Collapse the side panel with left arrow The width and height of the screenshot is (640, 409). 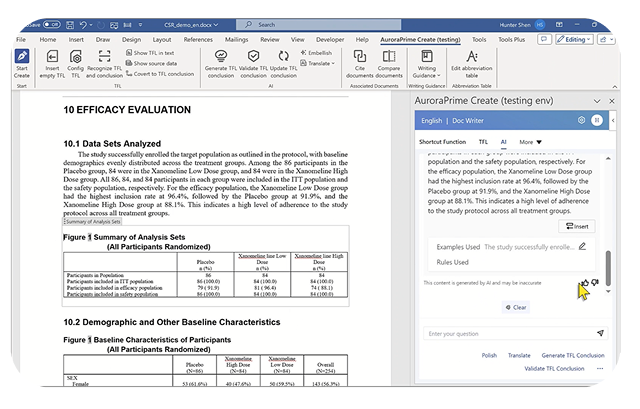tap(613, 120)
